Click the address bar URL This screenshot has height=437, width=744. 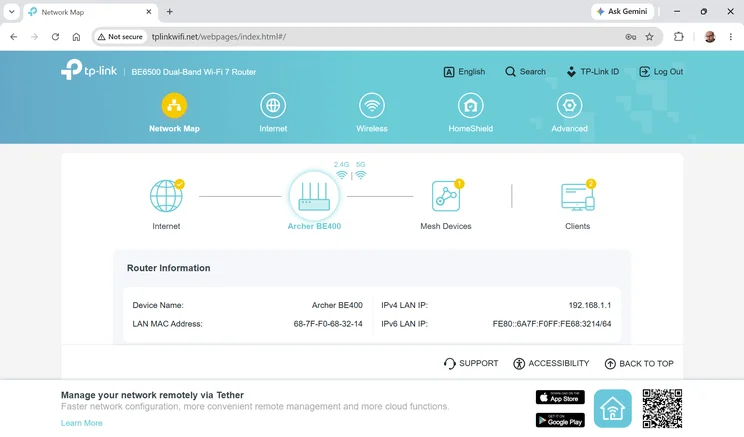[x=219, y=37]
